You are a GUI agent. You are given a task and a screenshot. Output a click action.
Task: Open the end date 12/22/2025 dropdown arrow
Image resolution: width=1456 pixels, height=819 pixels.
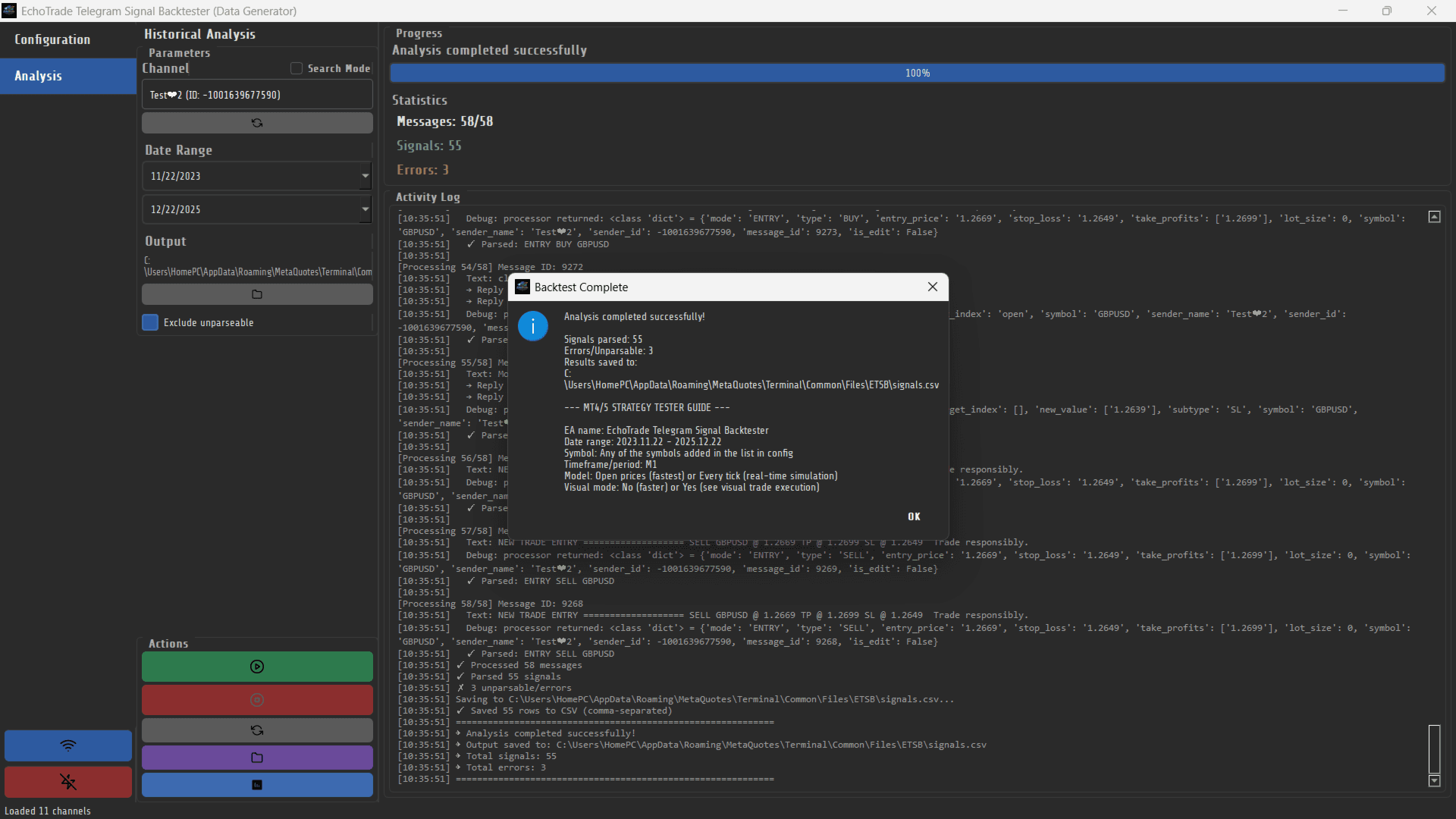(x=366, y=209)
